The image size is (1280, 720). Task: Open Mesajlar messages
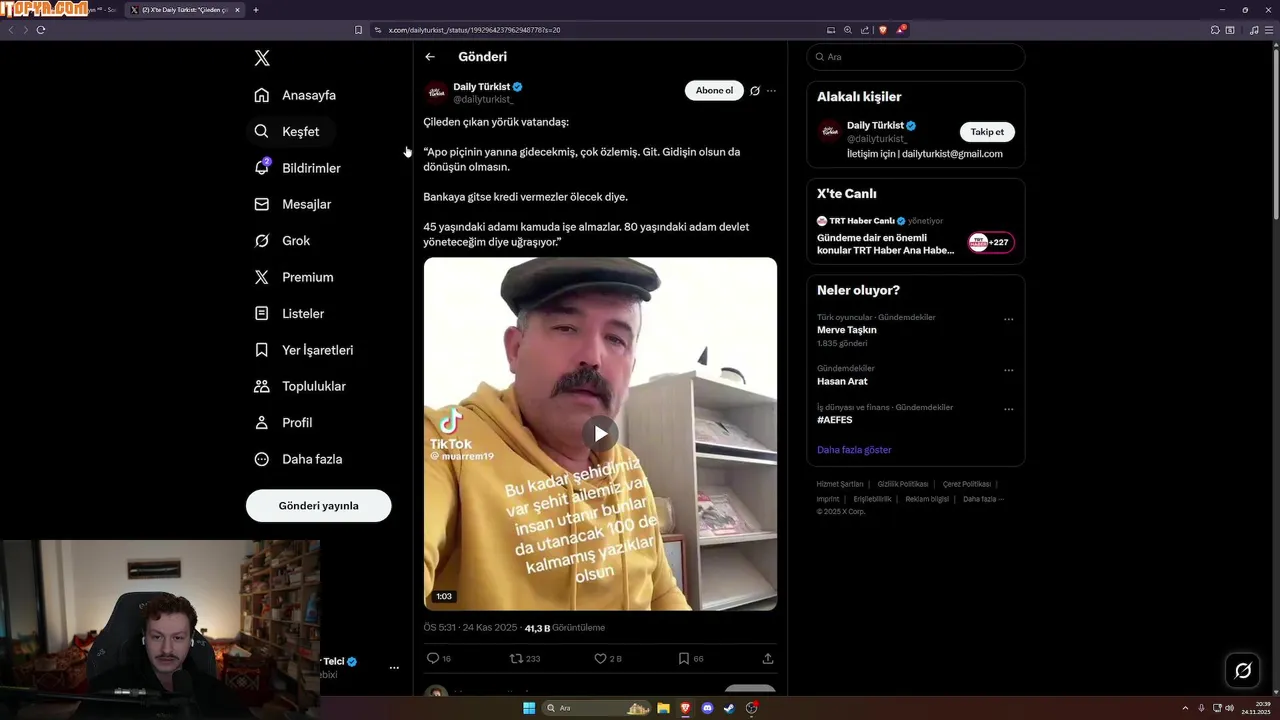point(293,204)
